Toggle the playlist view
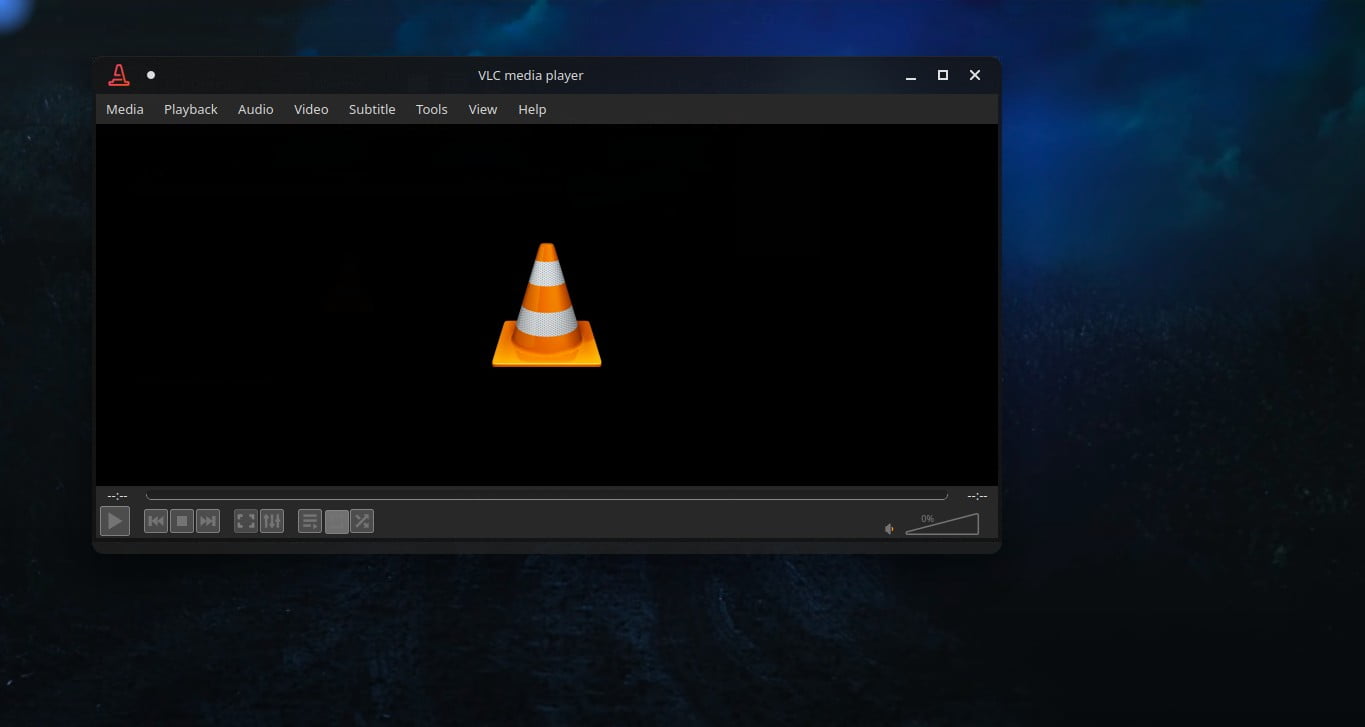The height and width of the screenshot is (727, 1365). point(310,521)
